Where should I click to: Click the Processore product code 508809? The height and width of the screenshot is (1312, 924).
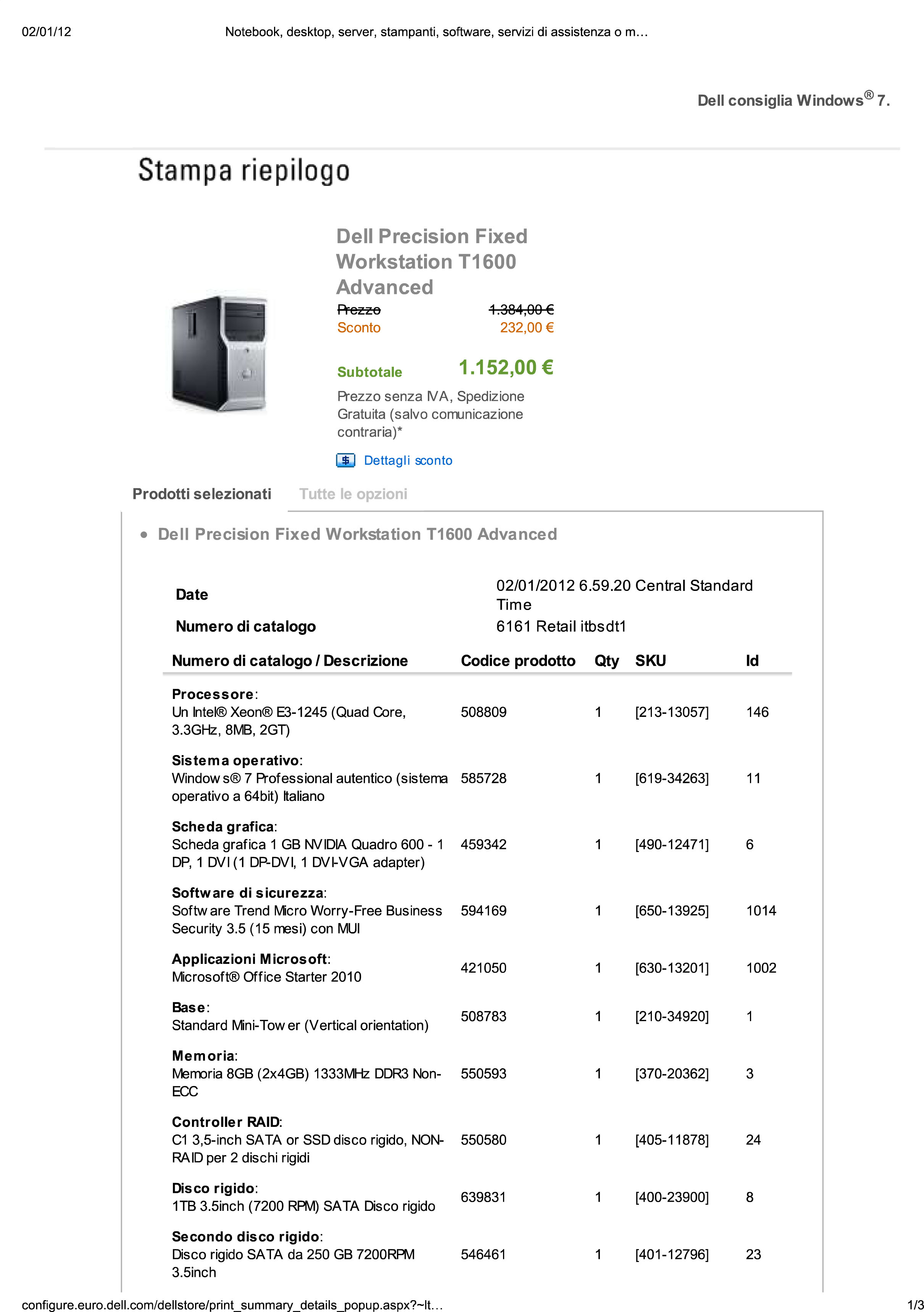[x=484, y=712]
